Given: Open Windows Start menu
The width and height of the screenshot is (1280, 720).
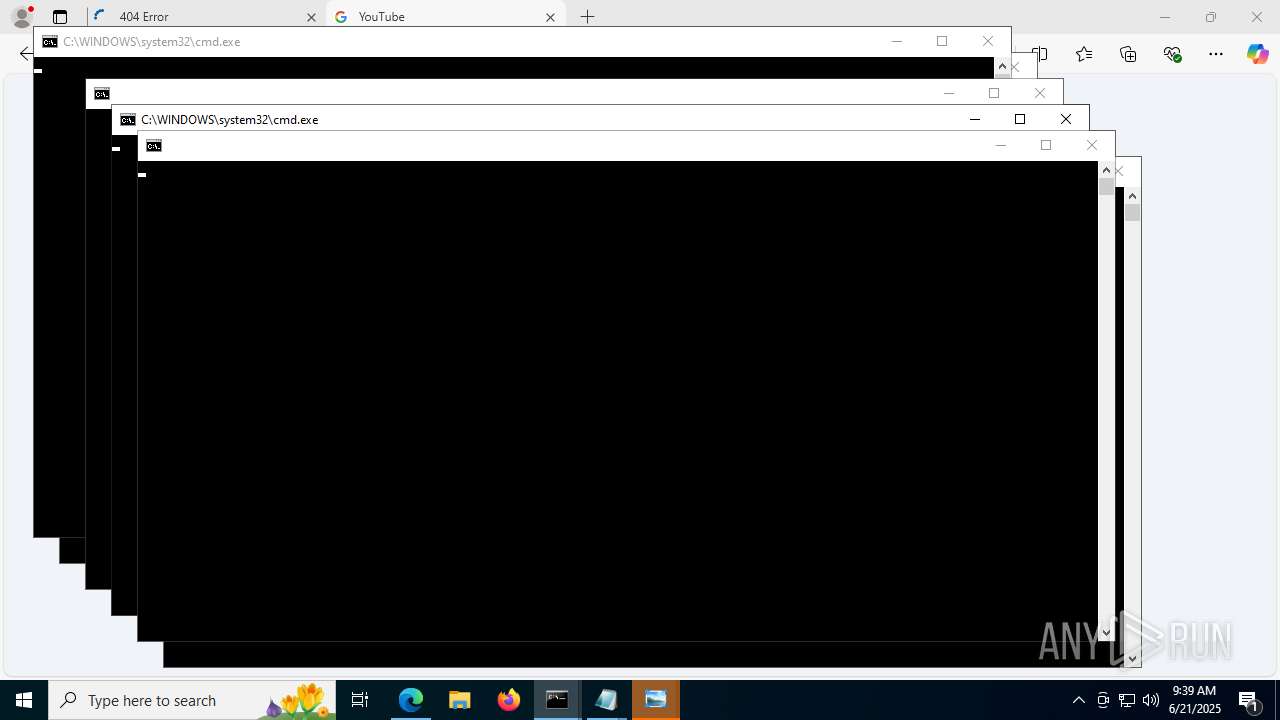Looking at the screenshot, I should pyautogui.click(x=24, y=700).
